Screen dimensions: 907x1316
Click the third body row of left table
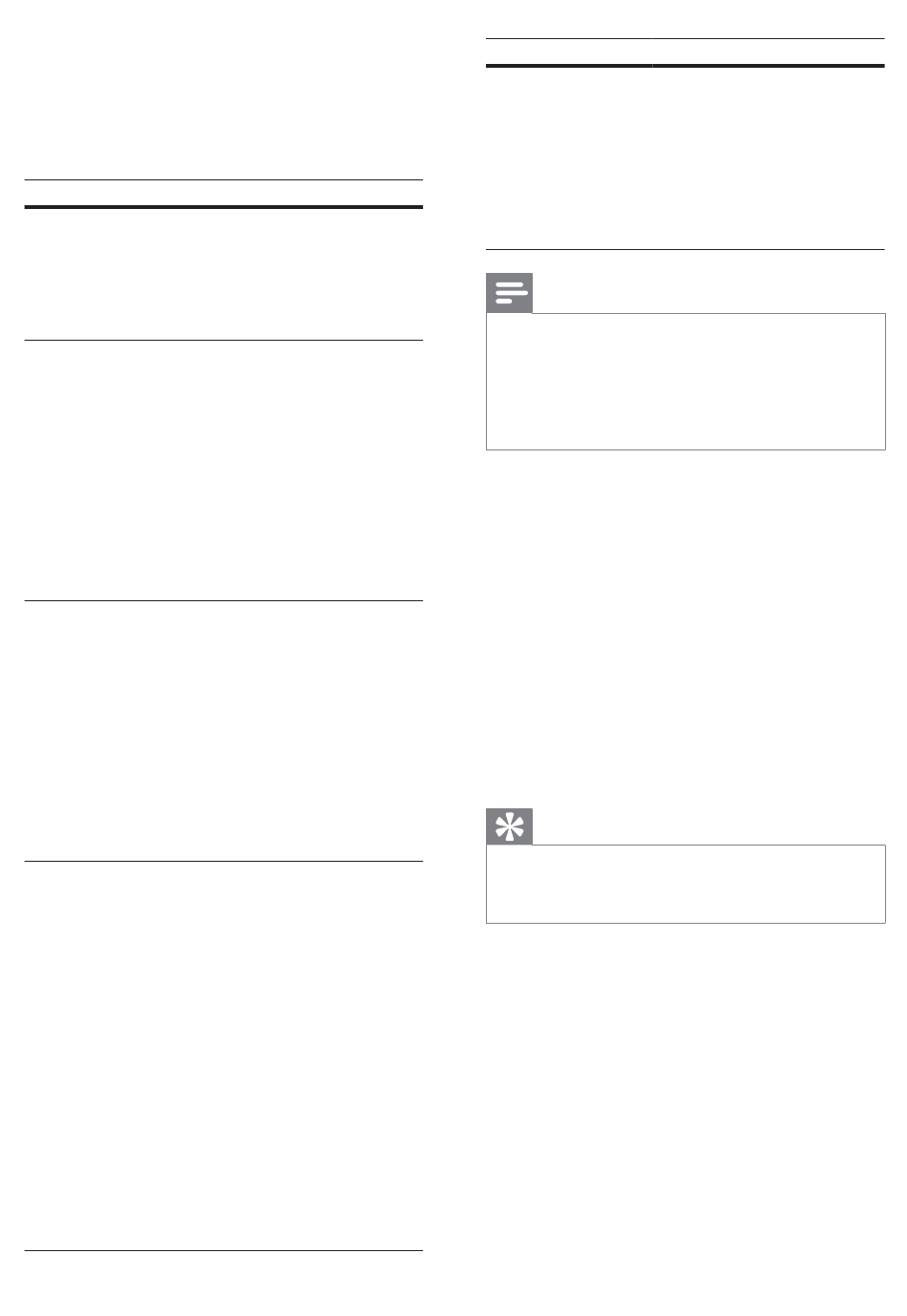223,731
